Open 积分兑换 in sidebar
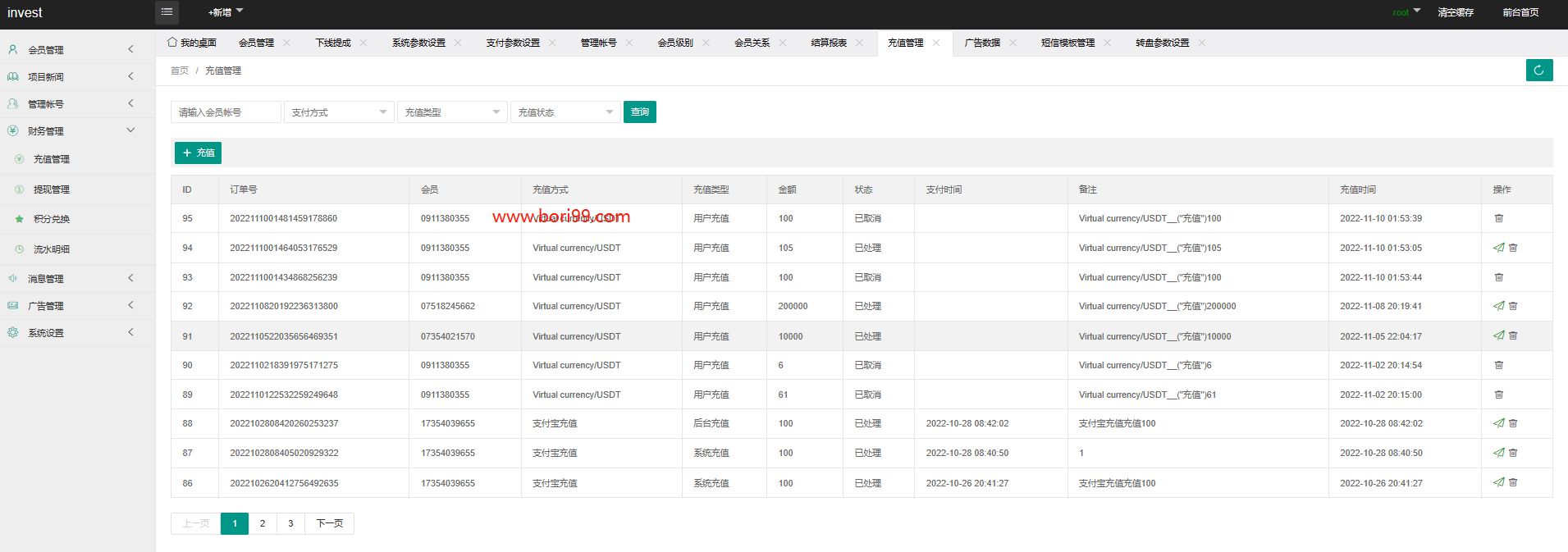The height and width of the screenshot is (552, 1568). tap(77, 219)
